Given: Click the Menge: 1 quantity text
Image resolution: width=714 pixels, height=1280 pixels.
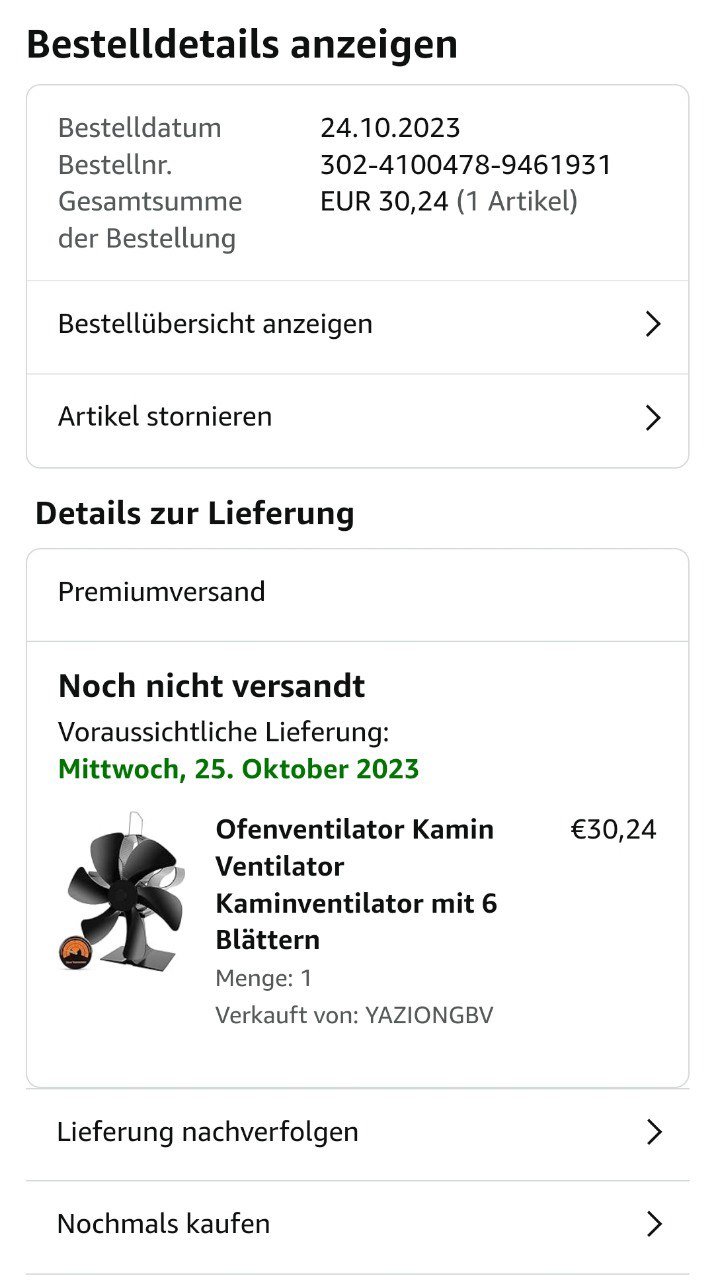Looking at the screenshot, I should 264,978.
